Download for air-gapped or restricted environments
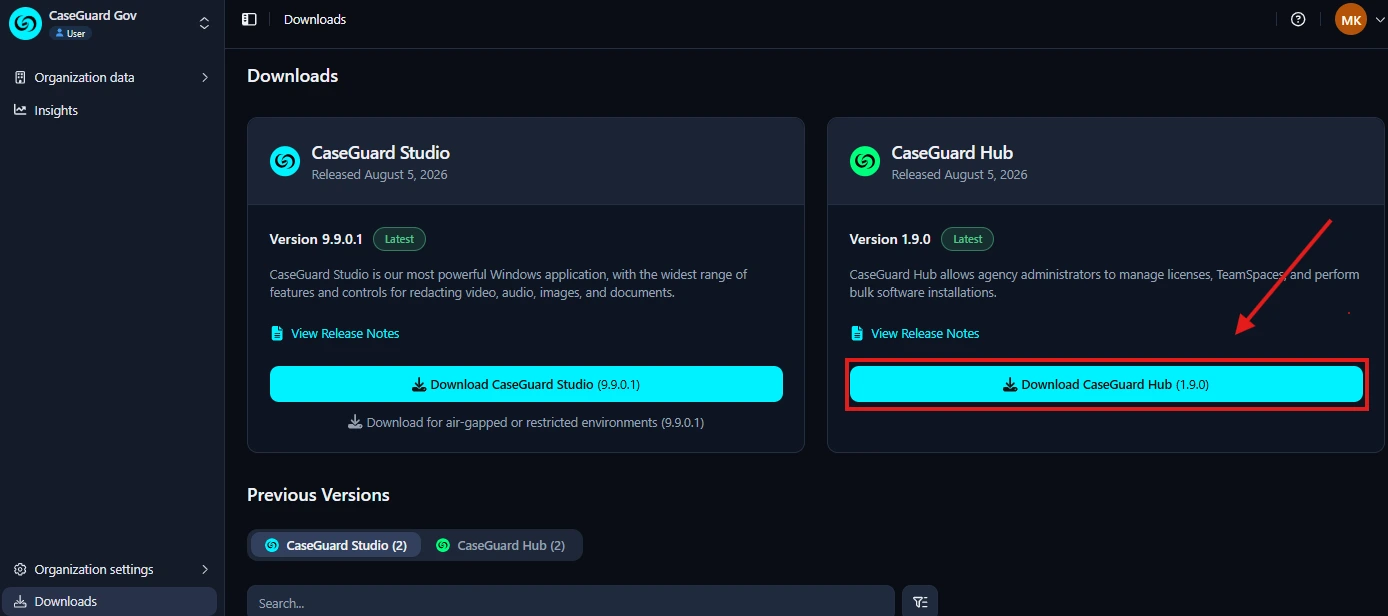1388x616 pixels. [x=526, y=422]
